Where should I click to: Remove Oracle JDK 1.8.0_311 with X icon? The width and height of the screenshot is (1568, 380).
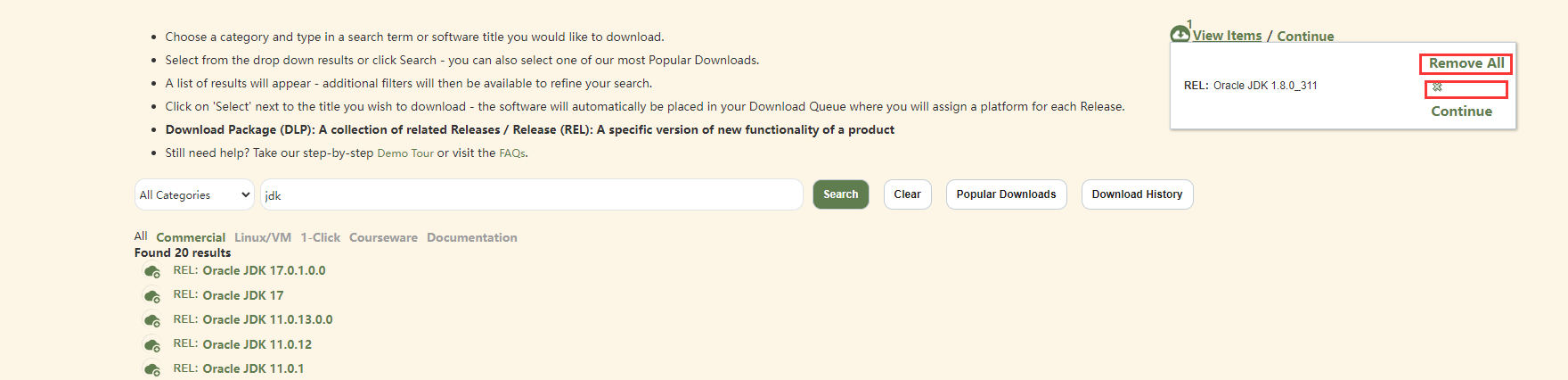click(x=1437, y=87)
